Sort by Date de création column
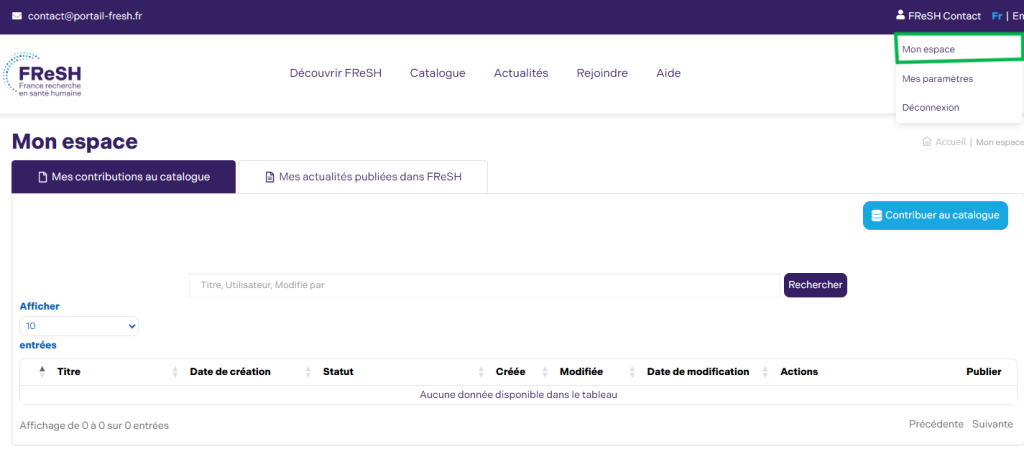 (230, 371)
